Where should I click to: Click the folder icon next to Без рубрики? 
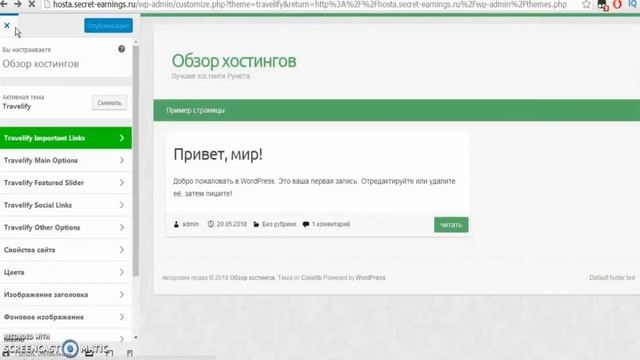coord(256,224)
